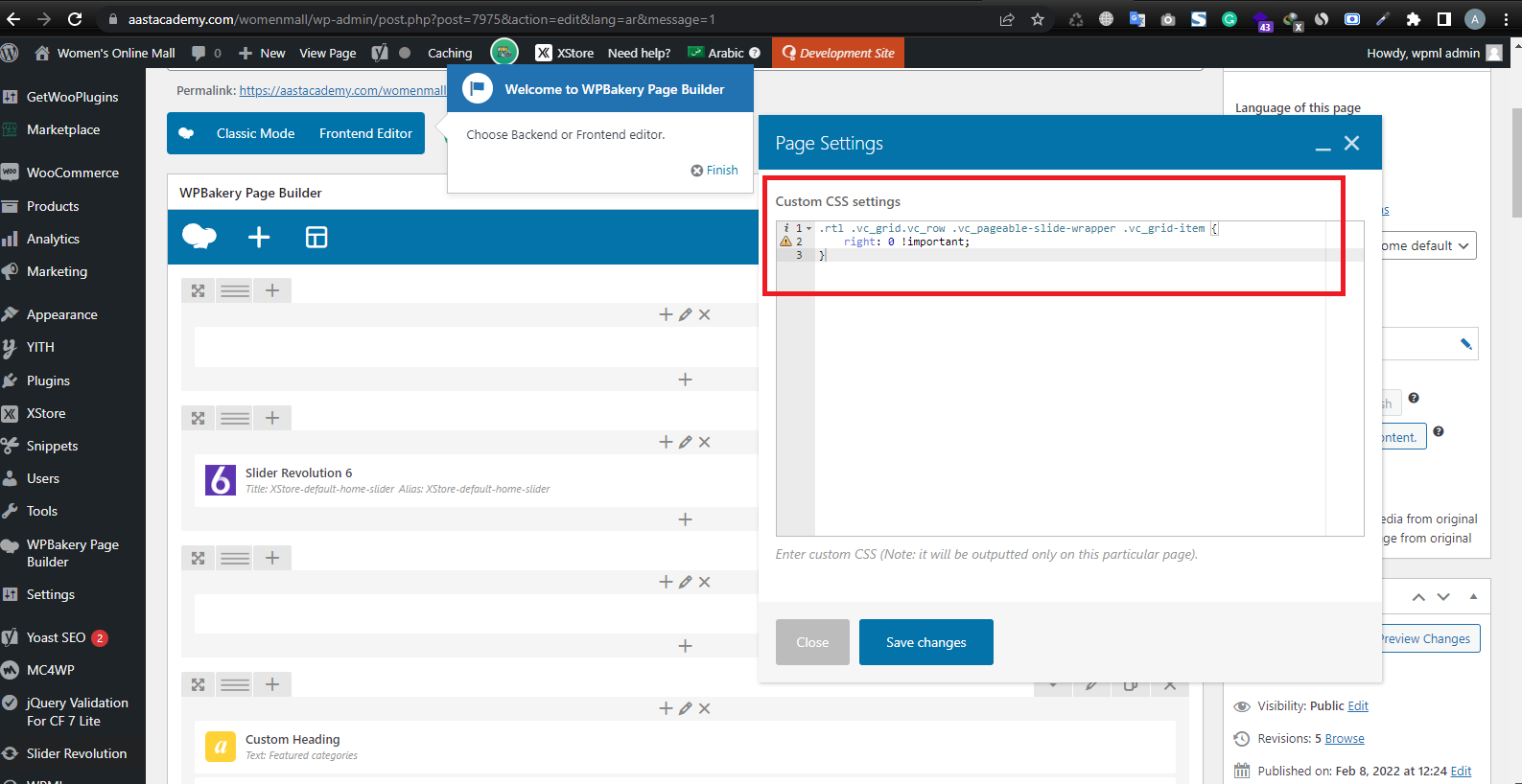The height and width of the screenshot is (784, 1522).
Task: Click the grey Close button
Action: [812, 642]
